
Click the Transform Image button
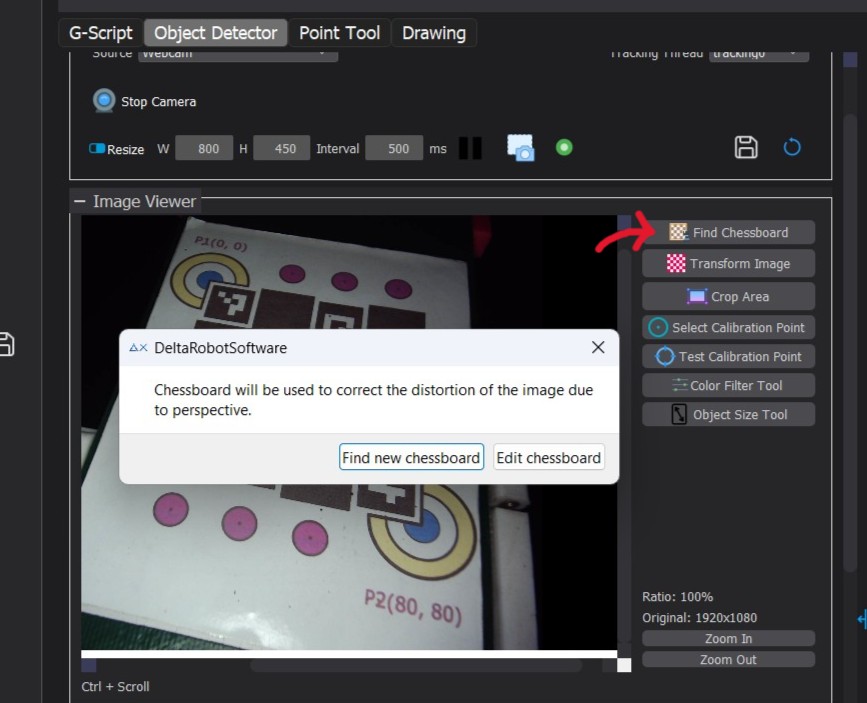click(728, 264)
